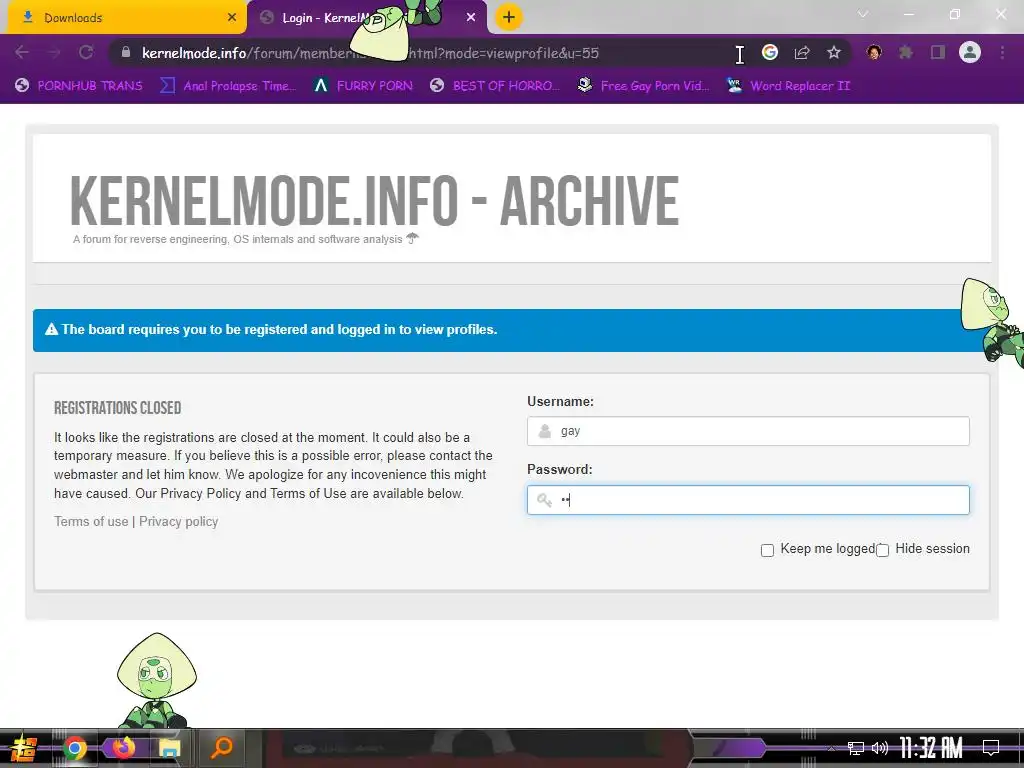The width and height of the screenshot is (1024, 768).
Task: Click the padlock site info icon
Action: click(x=126, y=53)
